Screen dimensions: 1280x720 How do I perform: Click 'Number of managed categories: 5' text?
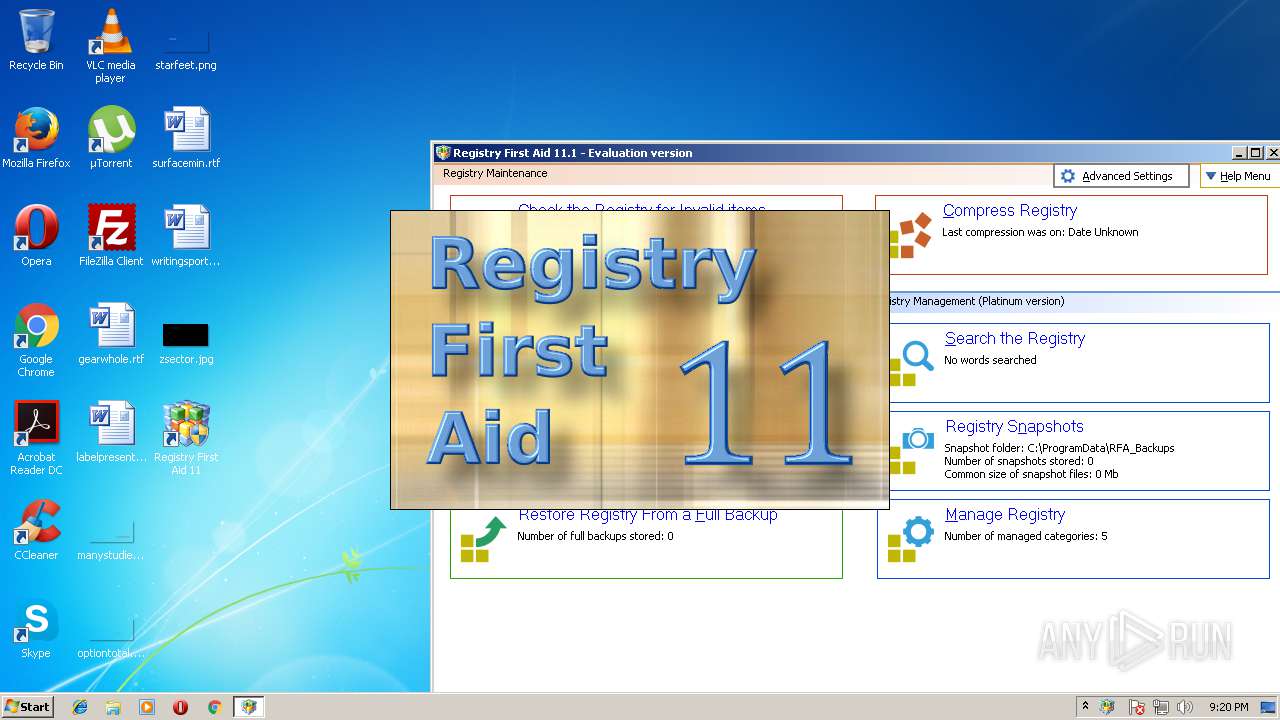point(1026,536)
